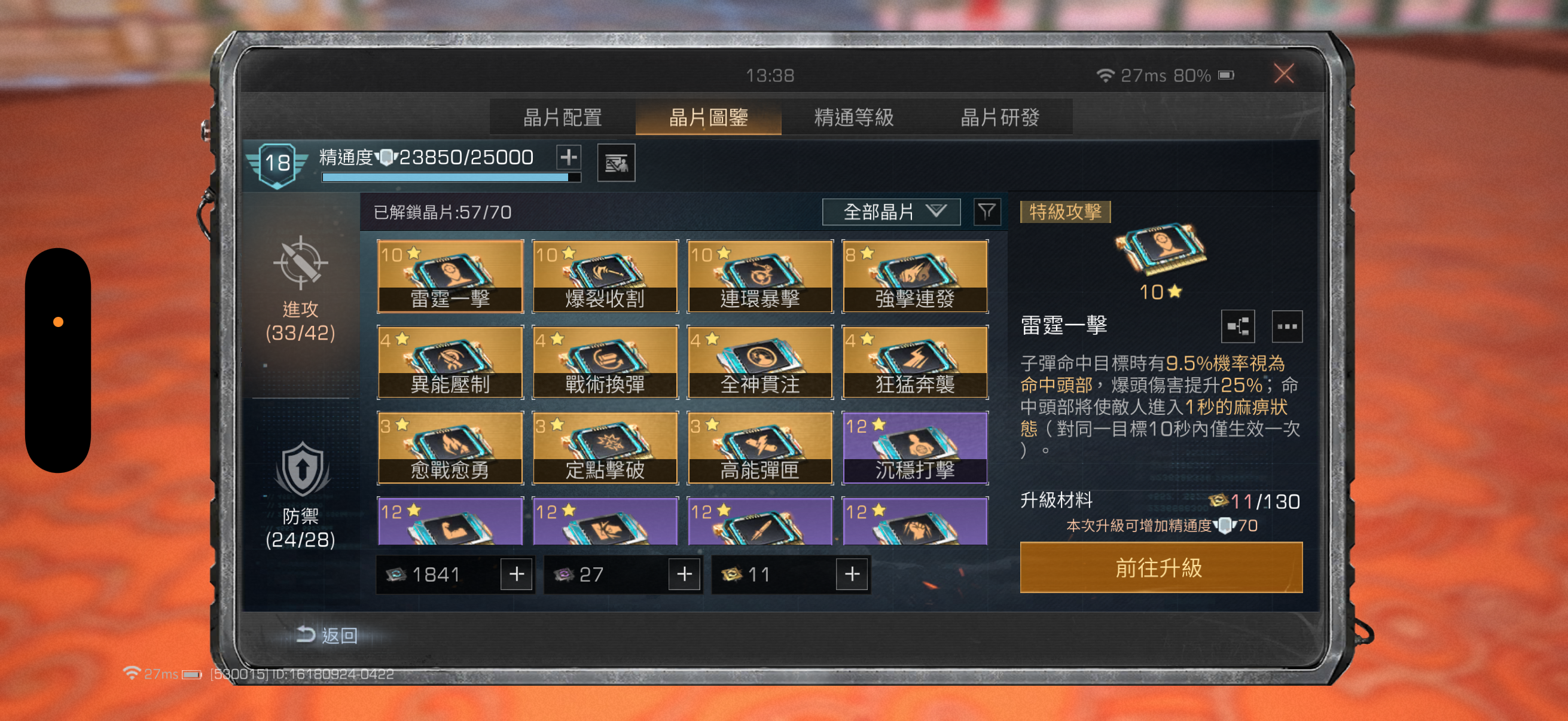Add more of the 1841 currency

[x=516, y=574]
